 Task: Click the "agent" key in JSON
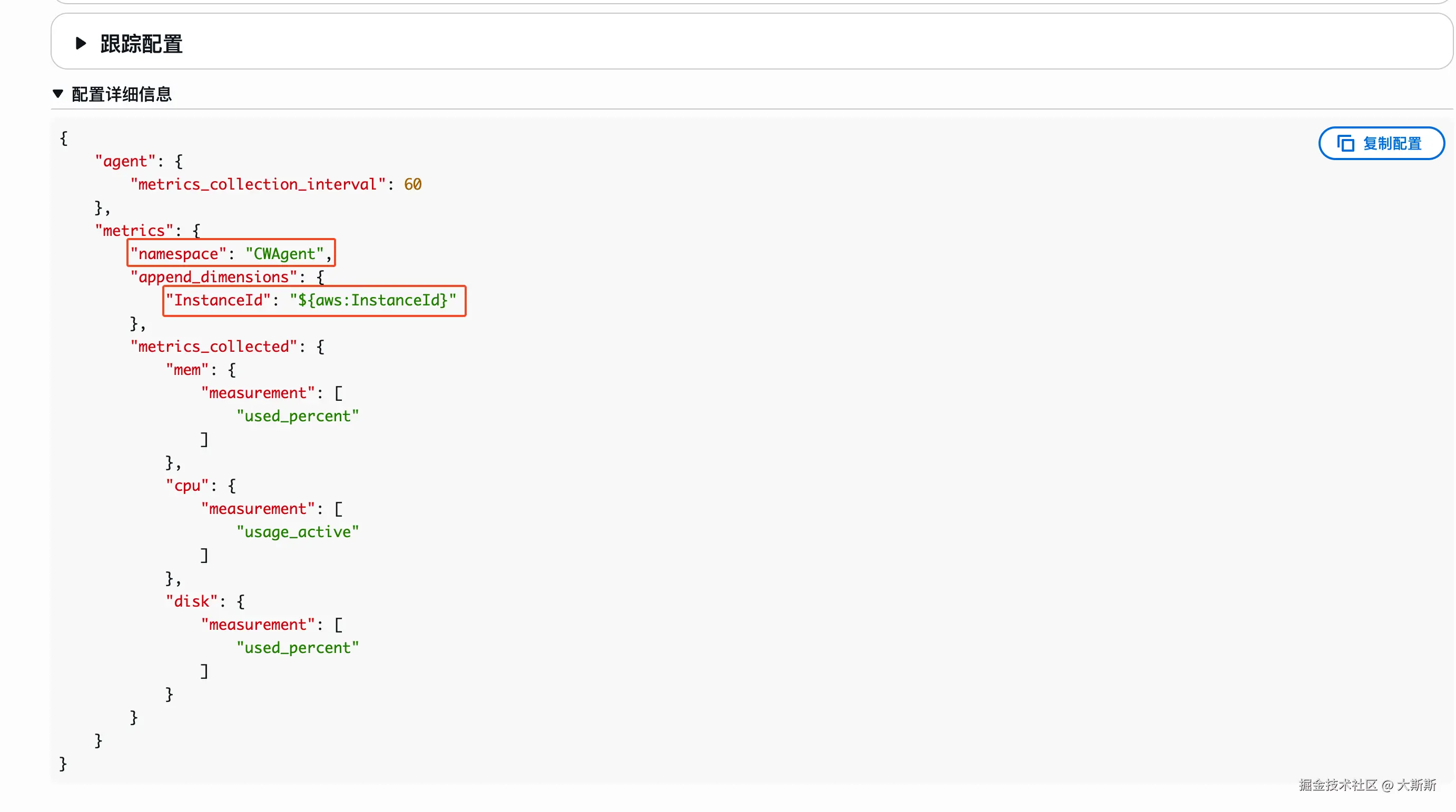(125, 161)
